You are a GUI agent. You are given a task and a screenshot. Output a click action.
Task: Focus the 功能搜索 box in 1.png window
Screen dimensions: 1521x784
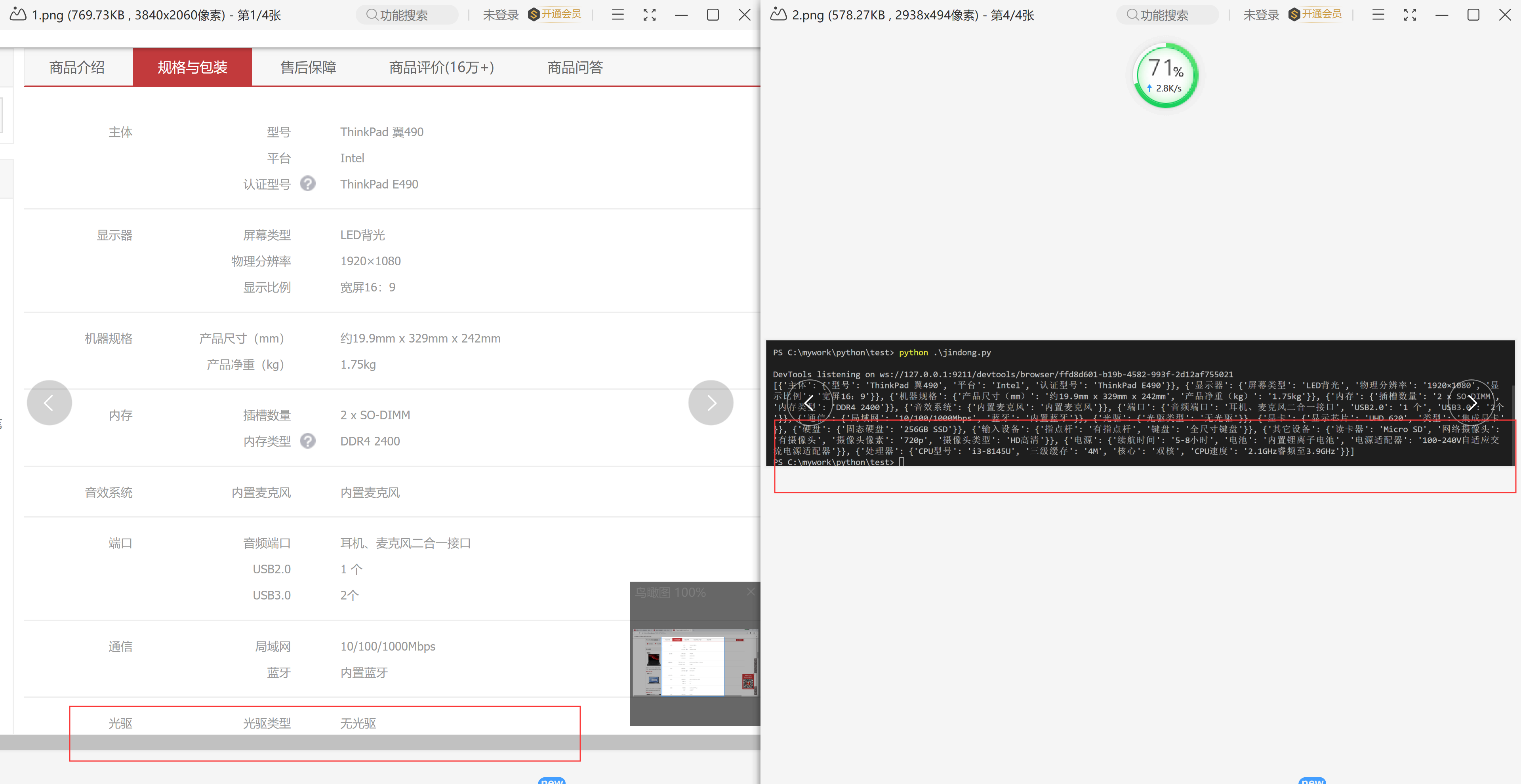point(407,15)
